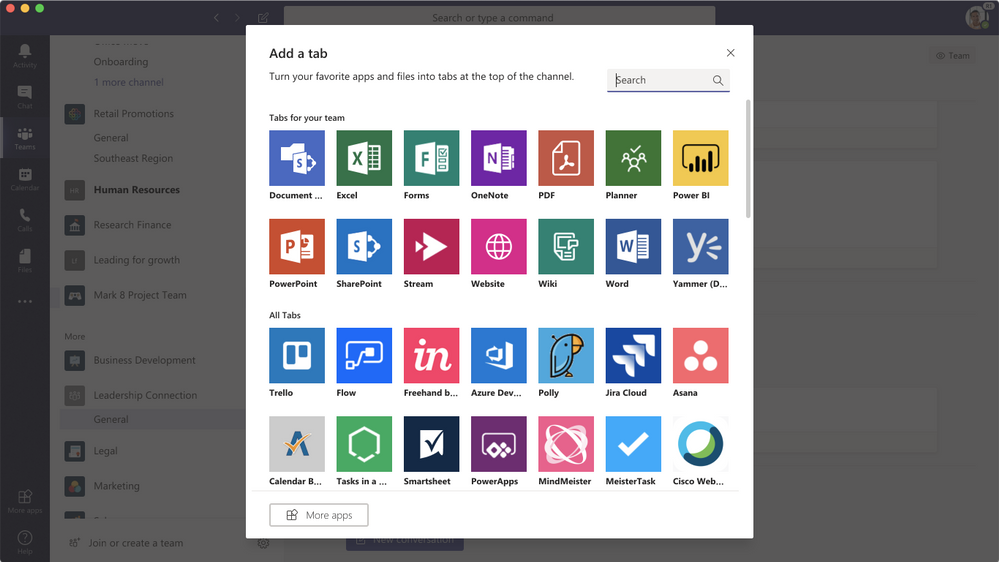Select the OneNote app tile
Viewport: 999px width, 562px height.
point(499,158)
